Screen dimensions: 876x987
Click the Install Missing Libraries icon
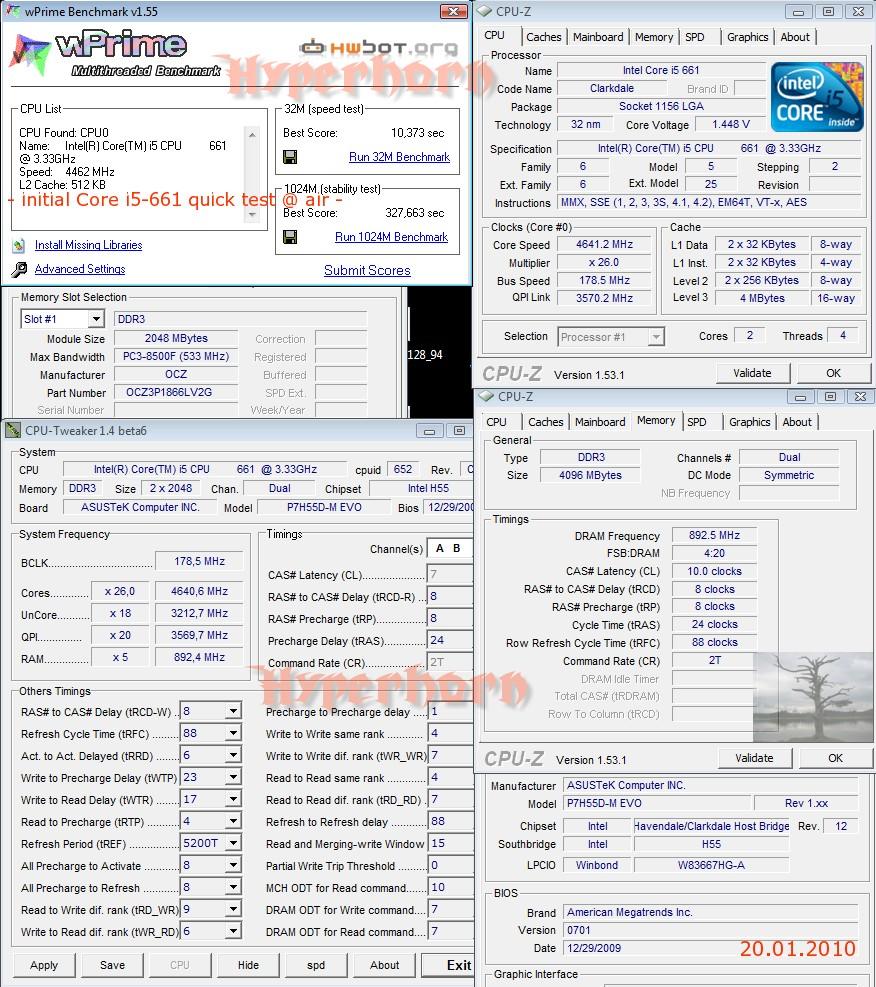(19, 245)
